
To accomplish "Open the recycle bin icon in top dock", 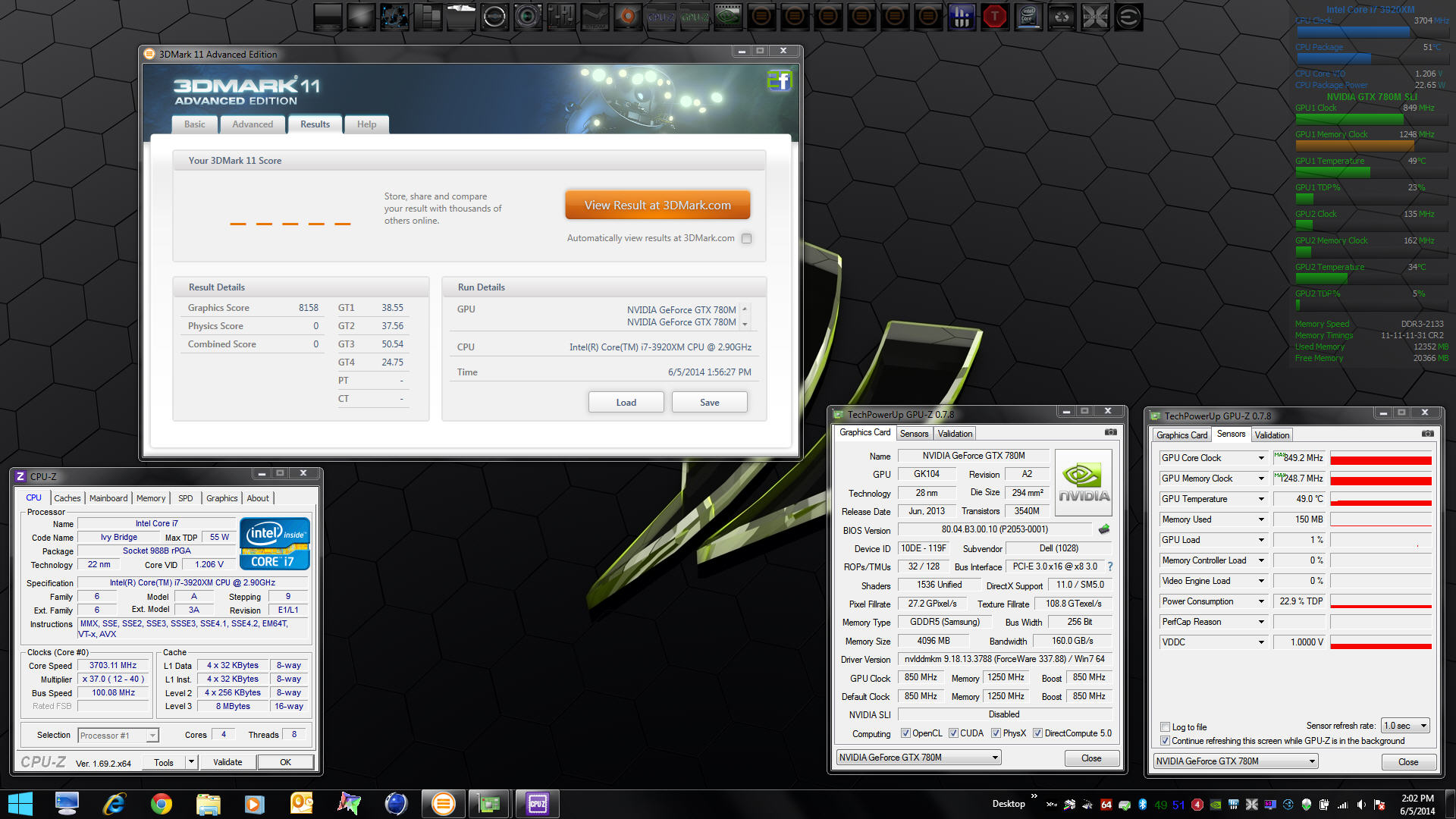I will tap(1061, 17).
